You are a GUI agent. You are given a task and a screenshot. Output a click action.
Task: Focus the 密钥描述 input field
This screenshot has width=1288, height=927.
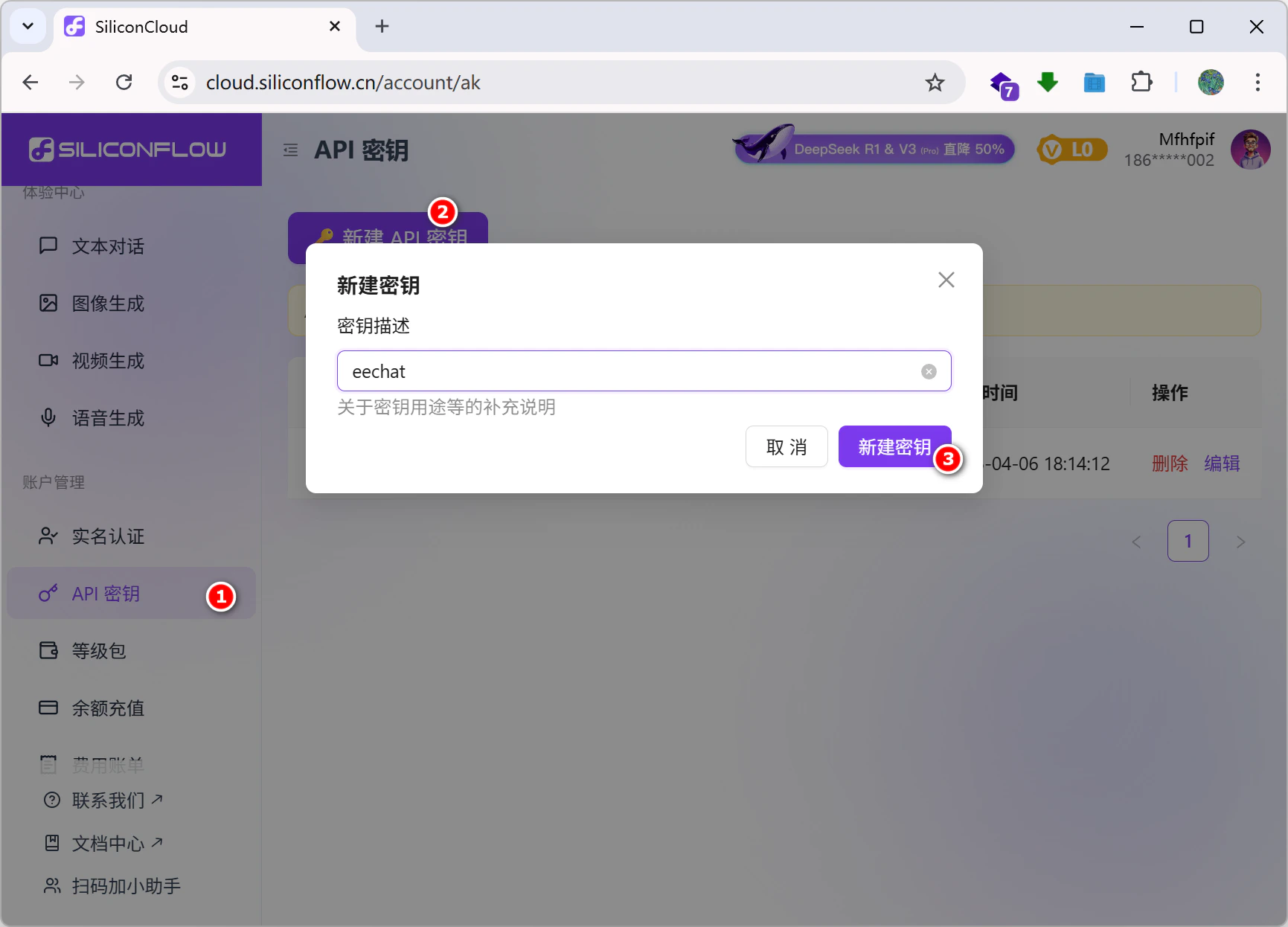[644, 371]
